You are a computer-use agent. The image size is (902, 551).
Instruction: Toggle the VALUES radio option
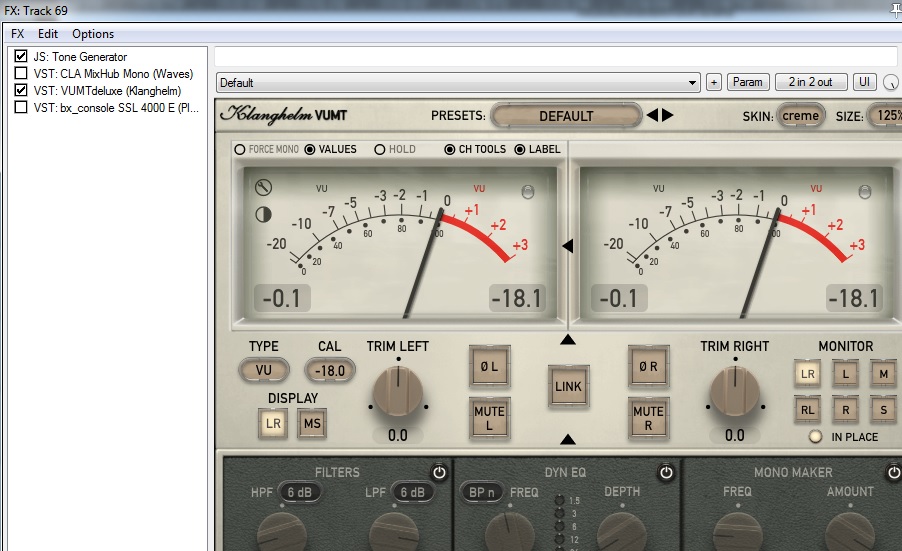[x=310, y=150]
